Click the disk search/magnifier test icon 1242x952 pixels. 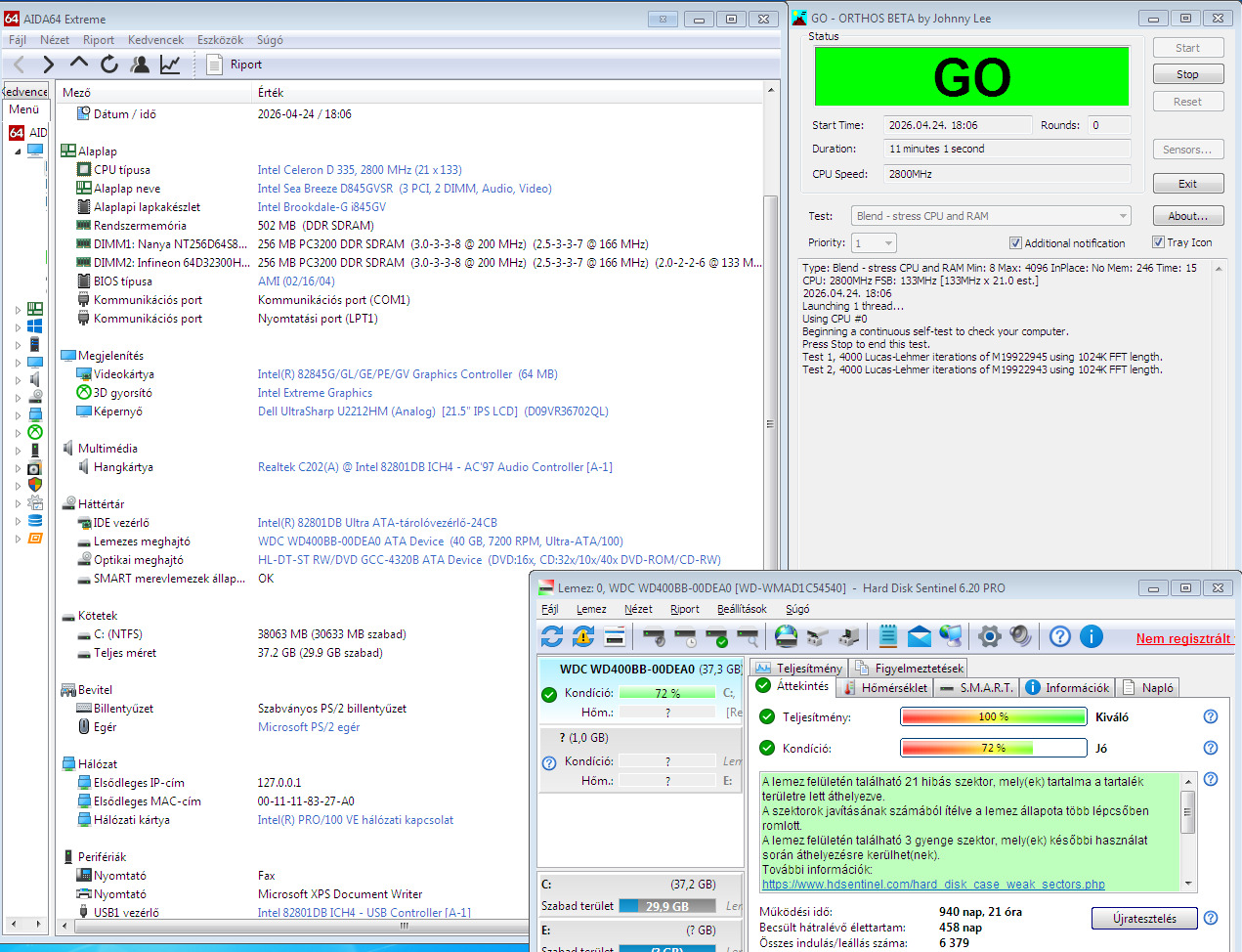[748, 637]
